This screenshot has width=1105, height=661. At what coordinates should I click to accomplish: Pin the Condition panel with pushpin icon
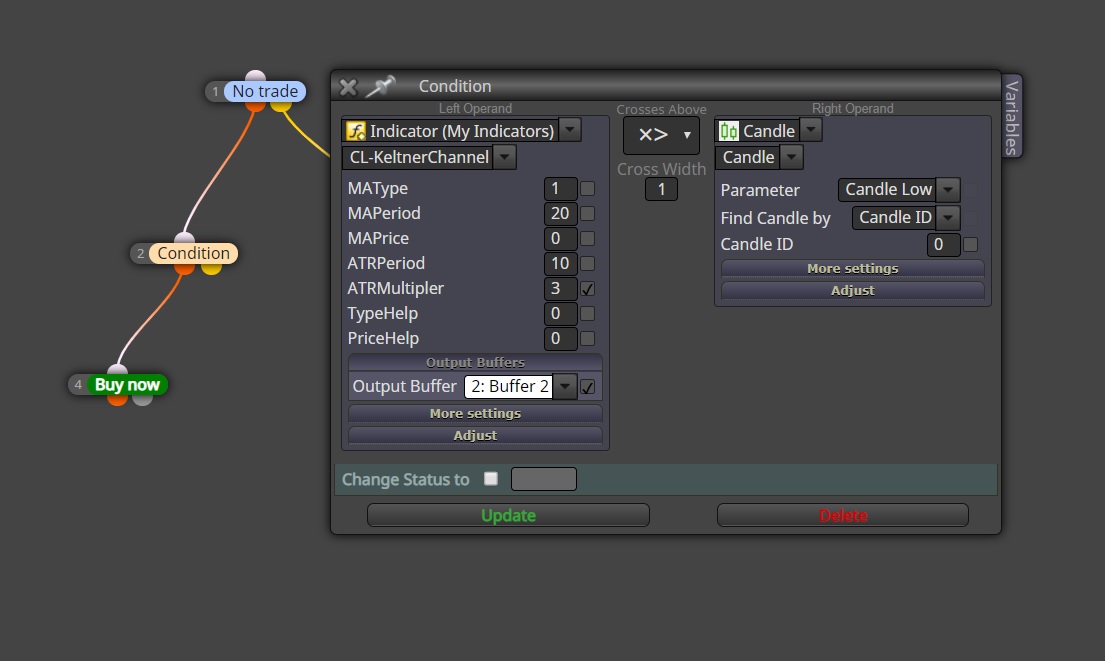click(381, 86)
